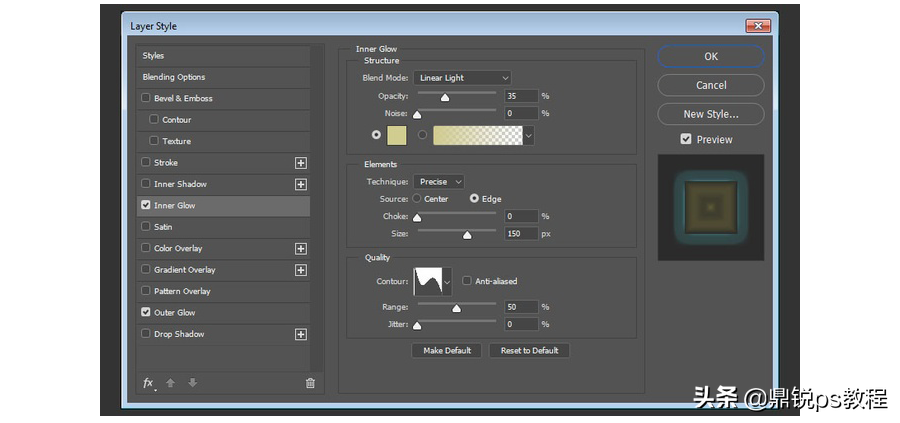Select the Inner Glow effect row

pos(223,205)
